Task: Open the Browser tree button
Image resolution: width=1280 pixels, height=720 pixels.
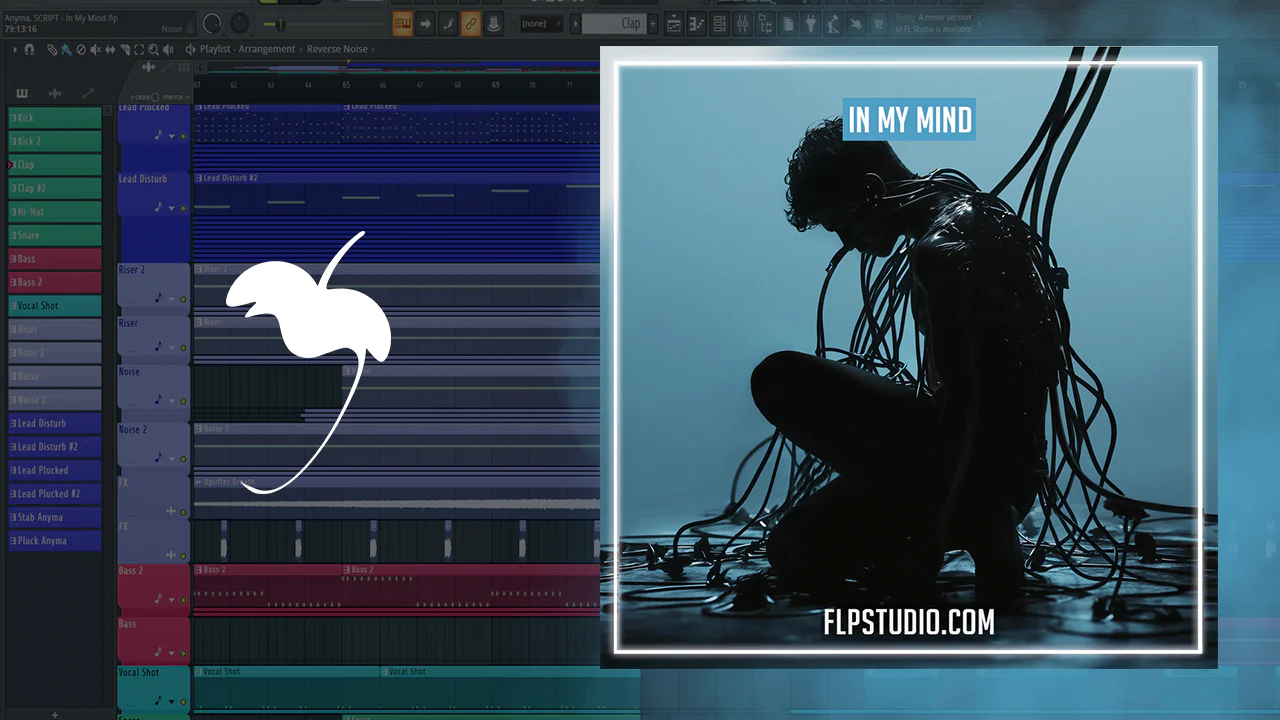Action: 766,24
